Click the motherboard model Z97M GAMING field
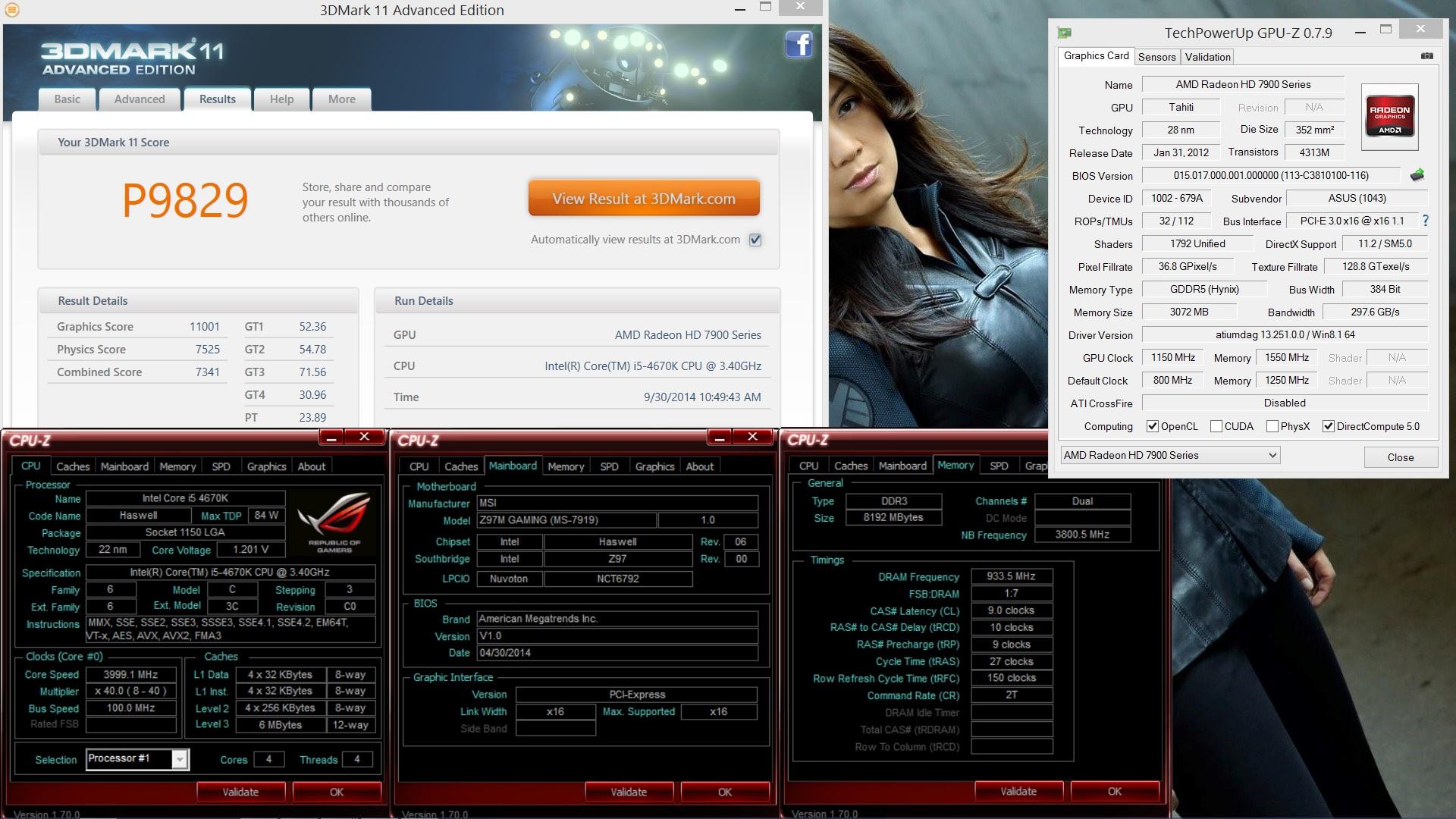This screenshot has height=819, width=1456. pos(566,520)
